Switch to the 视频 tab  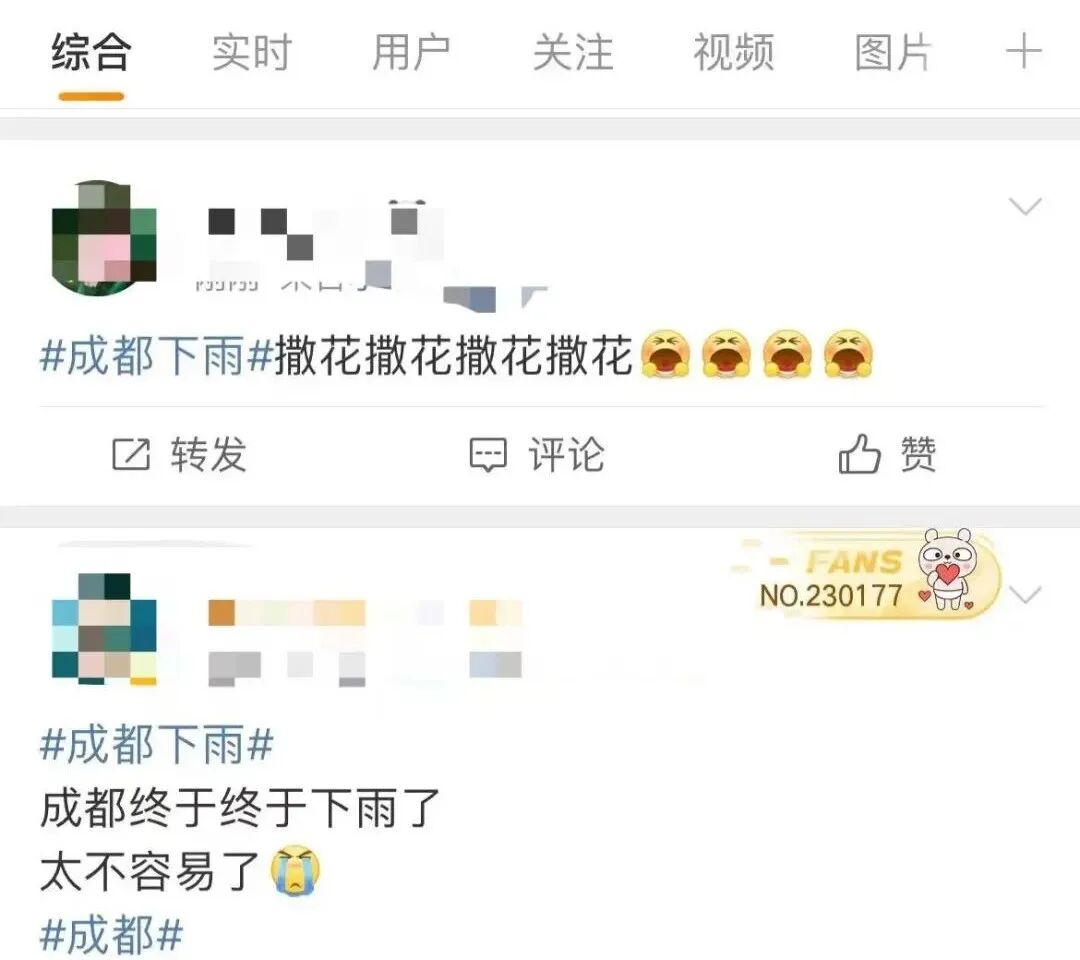click(x=734, y=52)
